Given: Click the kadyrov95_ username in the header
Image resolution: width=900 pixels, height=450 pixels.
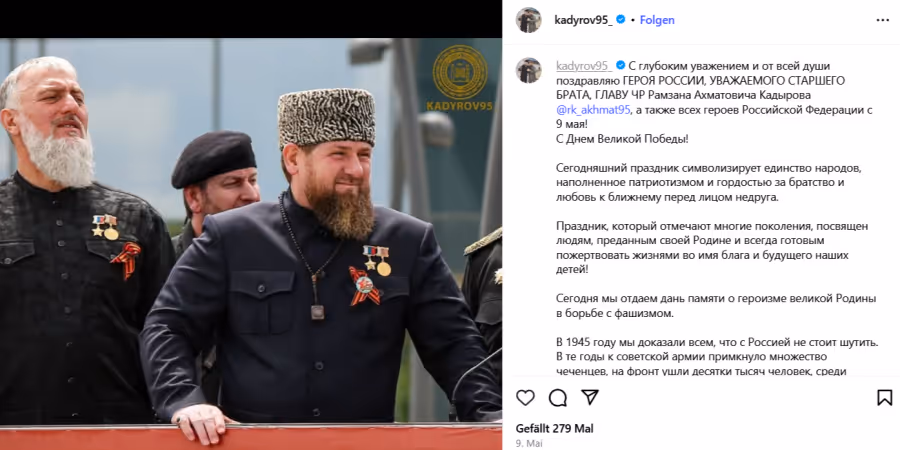Looking at the screenshot, I should pos(583,20).
